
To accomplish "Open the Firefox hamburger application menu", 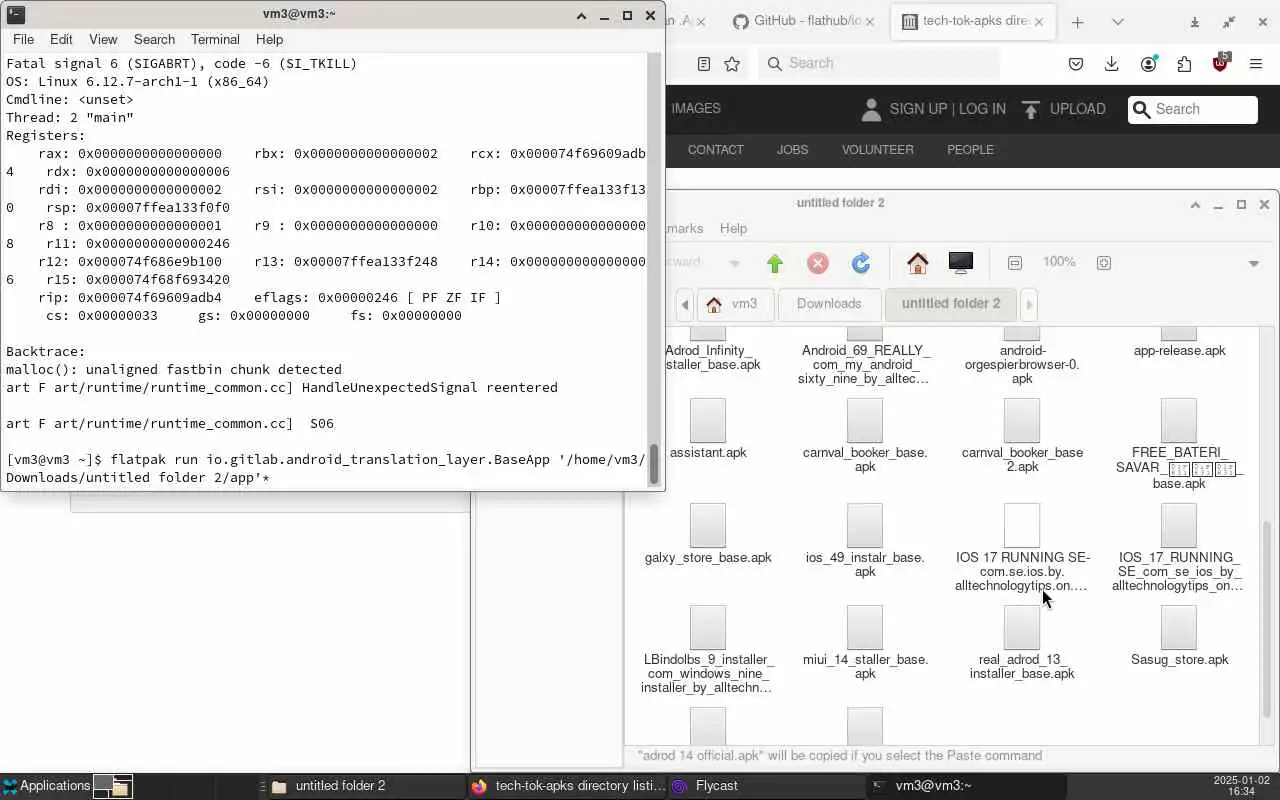I will coord(1256,64).
